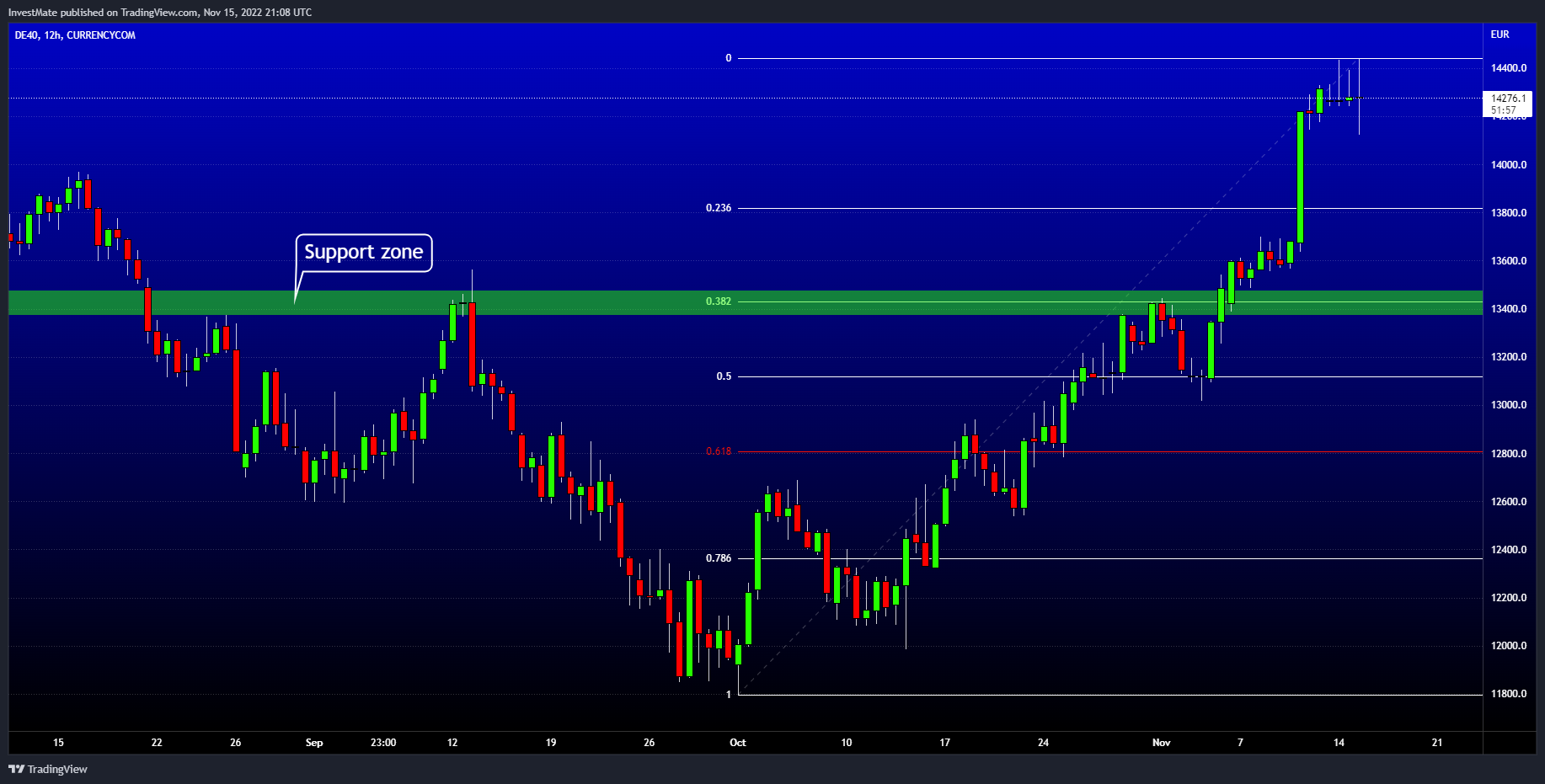Viewport: 1545px width, 784px height.
Task: Click the Fibonacci 0.382 level label
Action: pyautogui.click(x=719, y=301)
